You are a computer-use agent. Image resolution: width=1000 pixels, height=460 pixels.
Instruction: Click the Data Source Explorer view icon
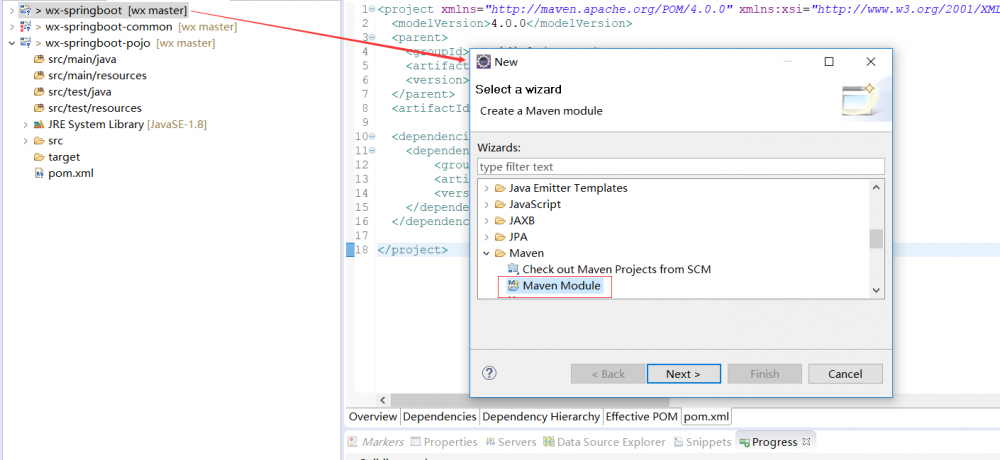point(548,441)
